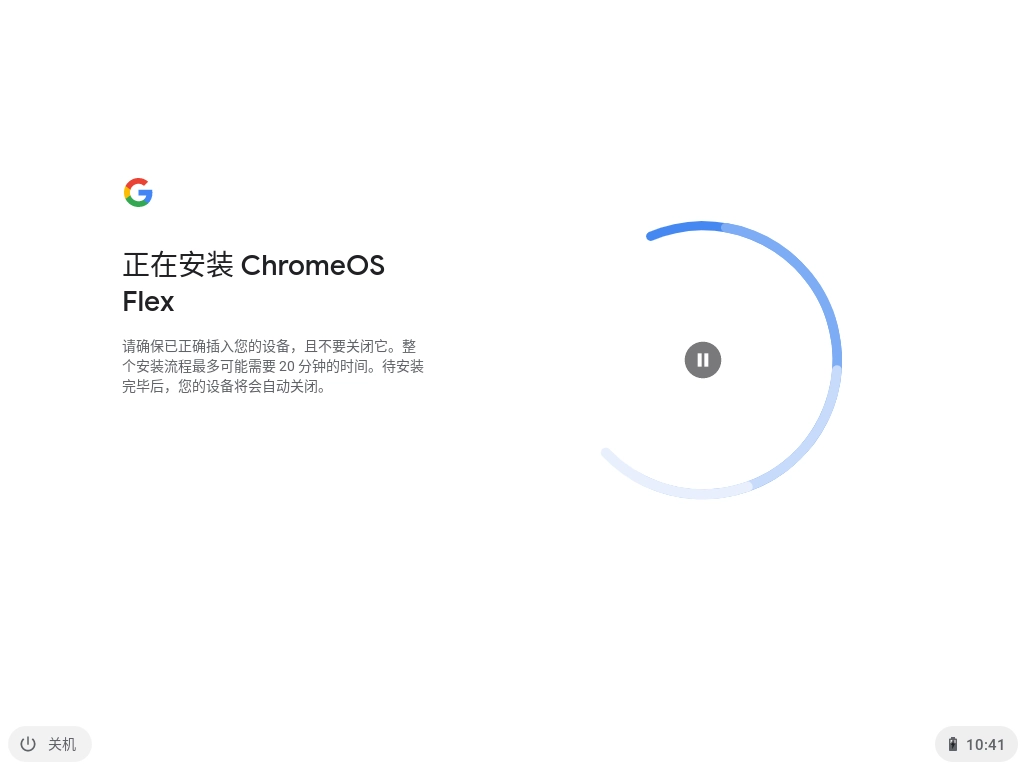Click the Google G logo
The height and width of the screenshot is (768, 1024).
pos(138,192)
